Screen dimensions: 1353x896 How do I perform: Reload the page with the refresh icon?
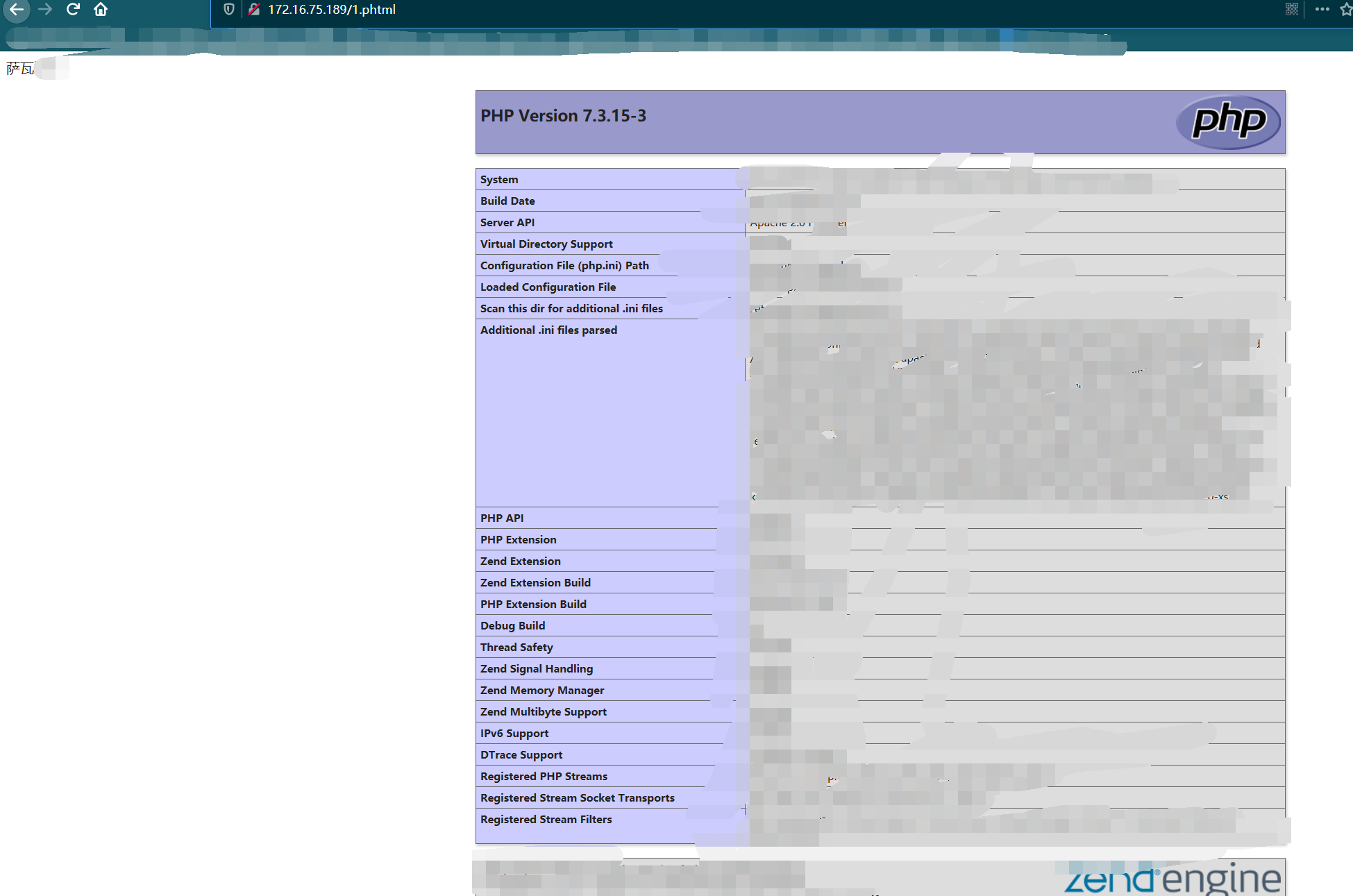pyautogui.click(x=73, y=10)
